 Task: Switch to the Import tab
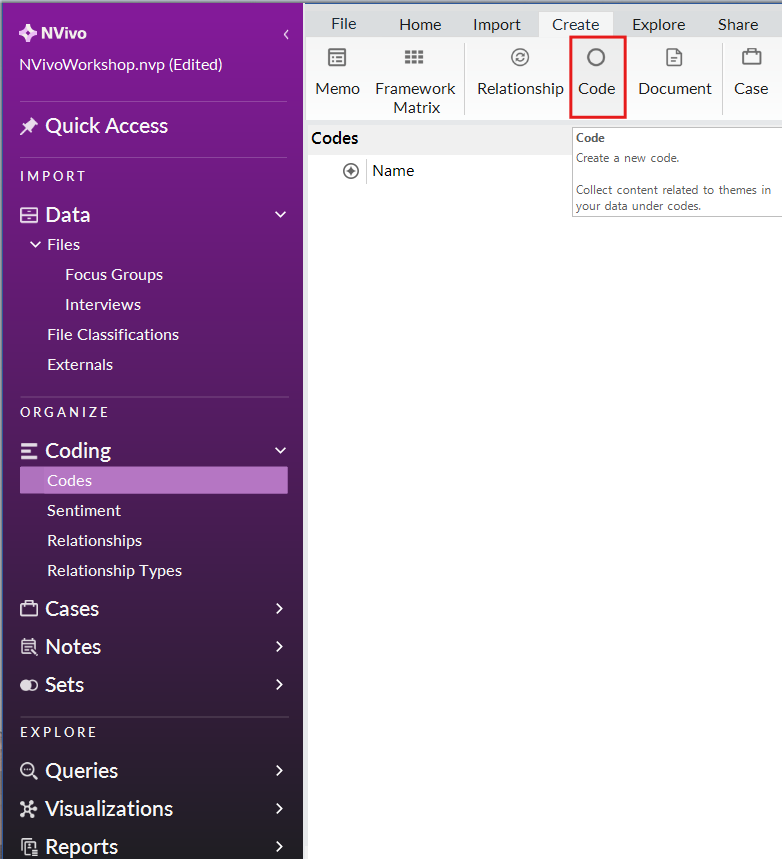coord(496,25)
